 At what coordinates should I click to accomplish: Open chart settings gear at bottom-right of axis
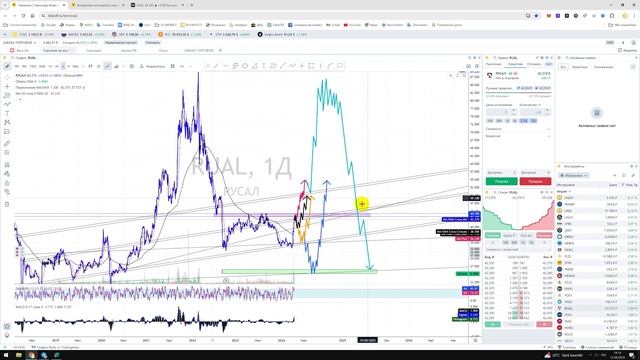coord(475,340)
